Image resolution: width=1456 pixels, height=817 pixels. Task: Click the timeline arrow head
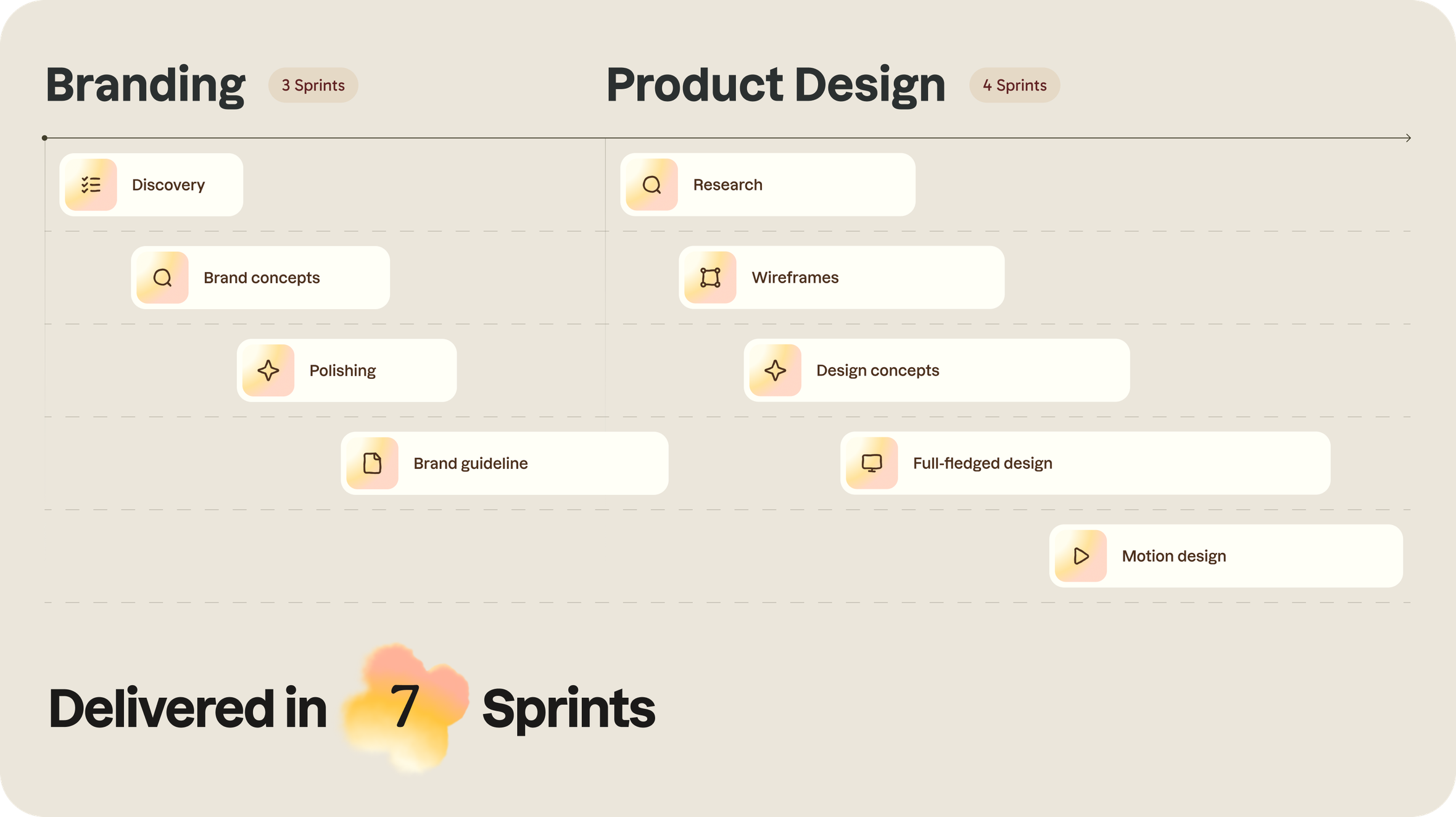1408,138
